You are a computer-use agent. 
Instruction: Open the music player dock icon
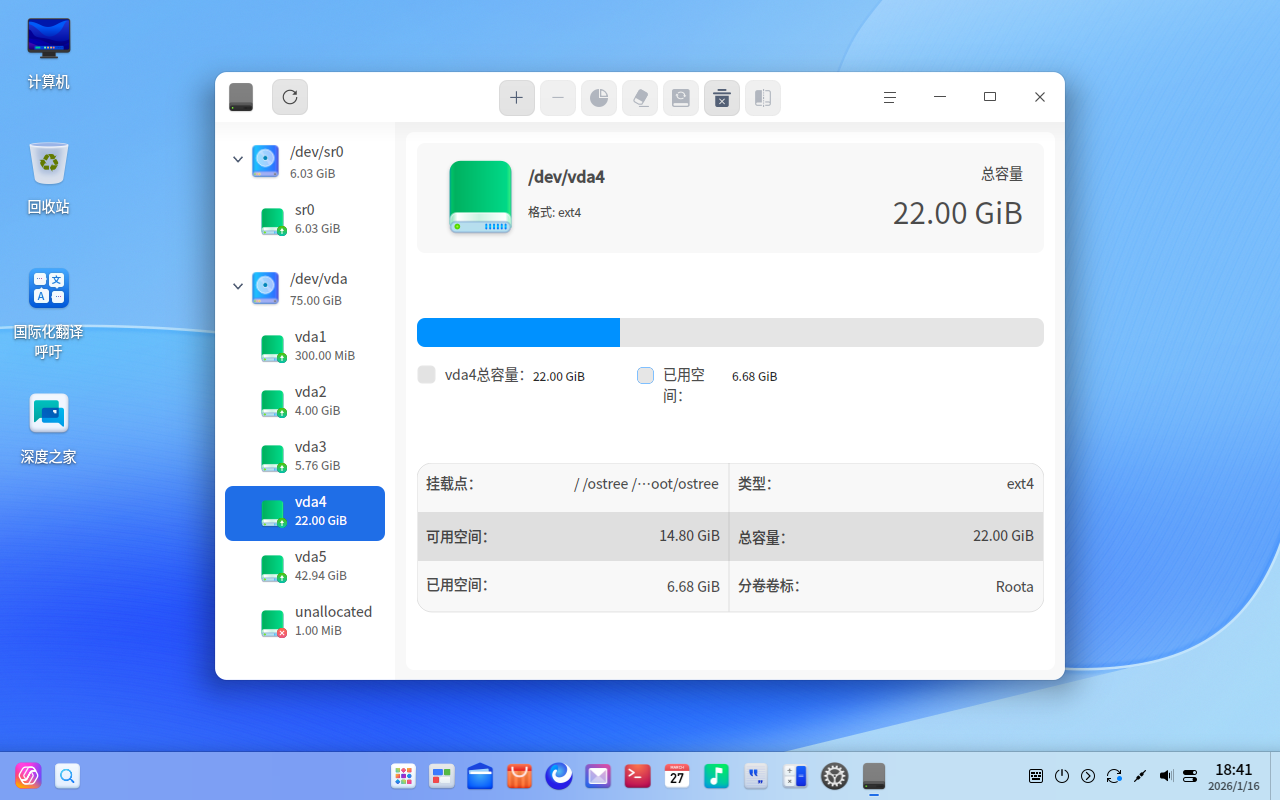click(716, 776)
